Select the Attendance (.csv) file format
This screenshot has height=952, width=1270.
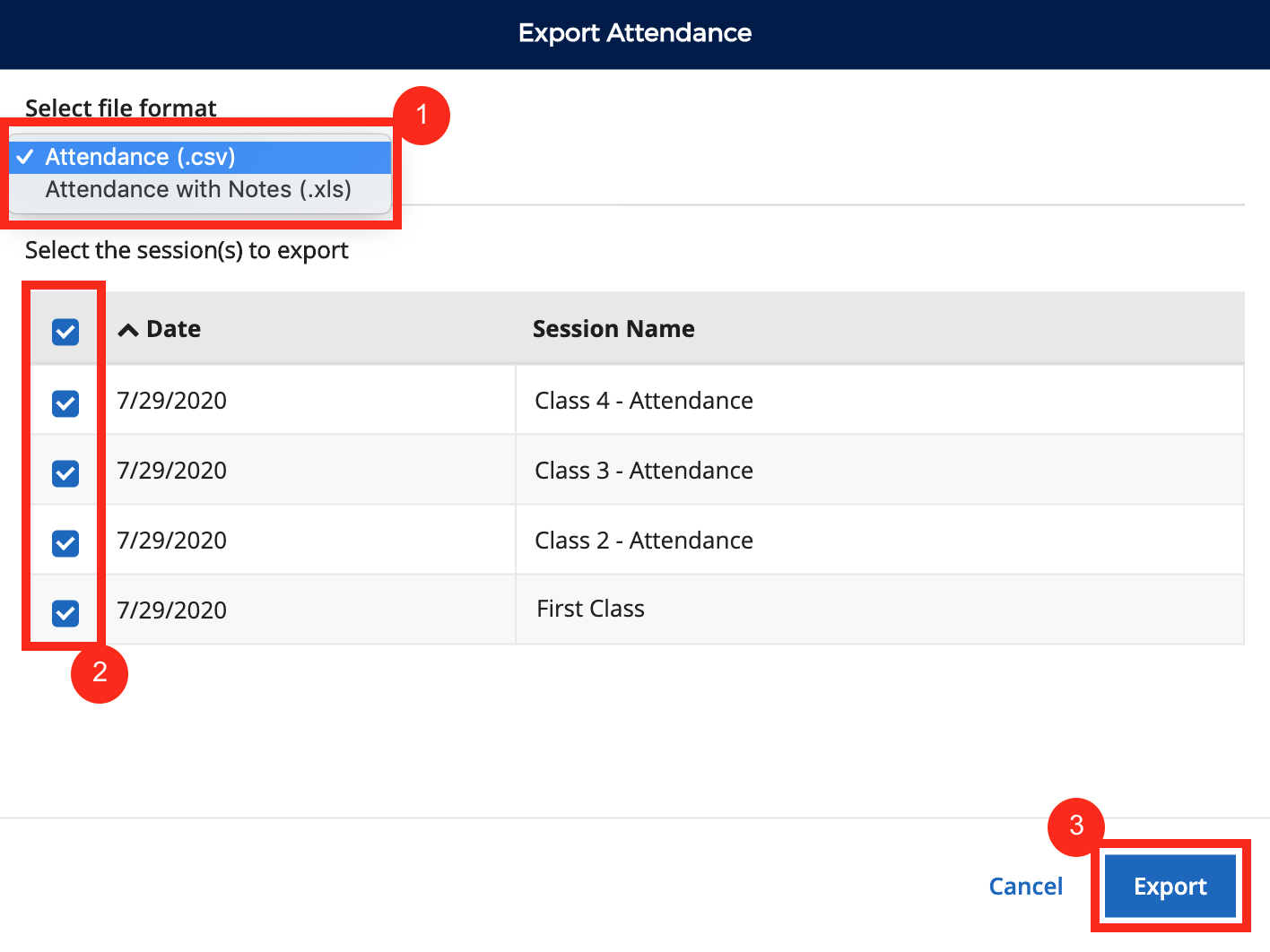pos(140,156)
